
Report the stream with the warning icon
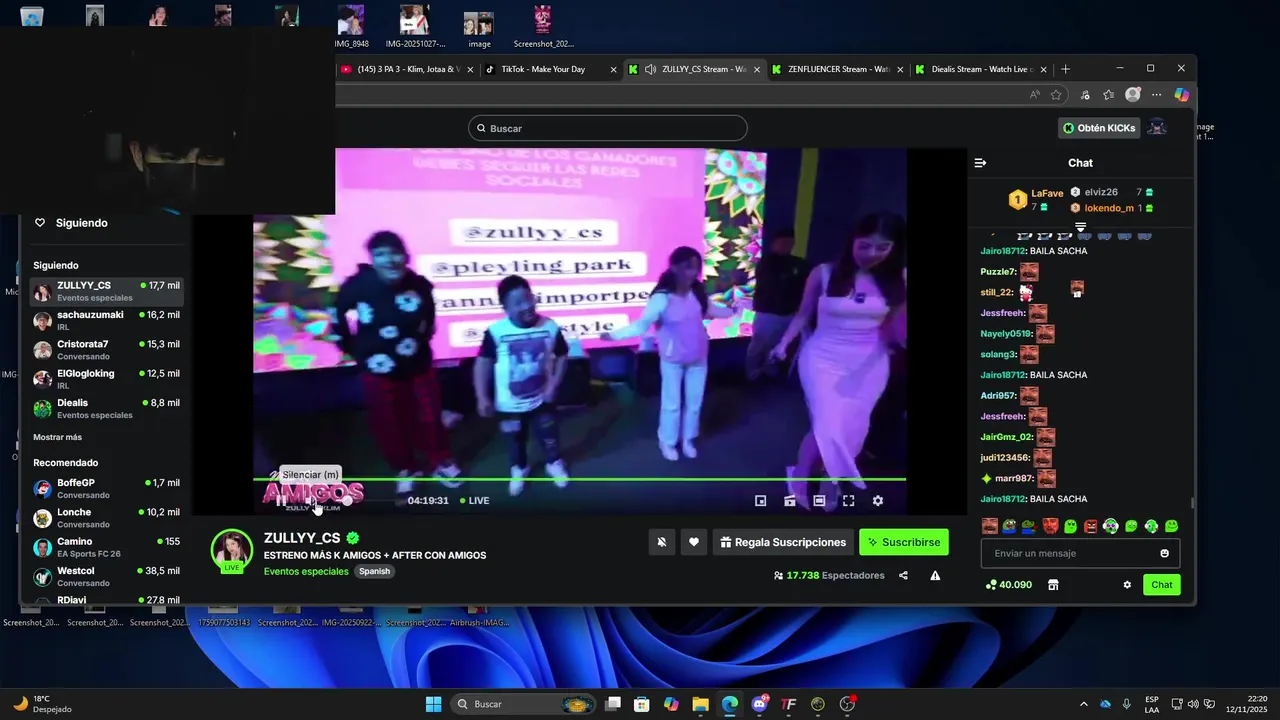935,576
